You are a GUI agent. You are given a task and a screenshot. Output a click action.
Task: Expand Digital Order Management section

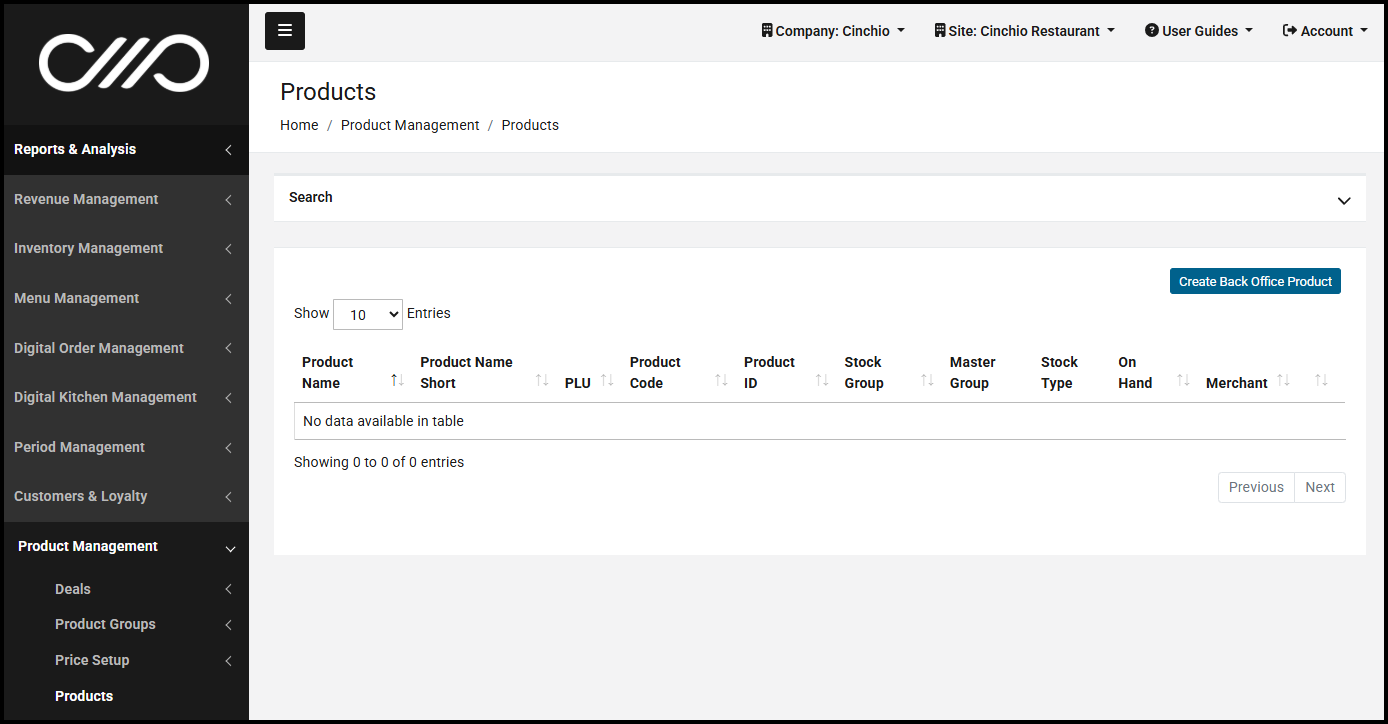click(x=124, y=348)
